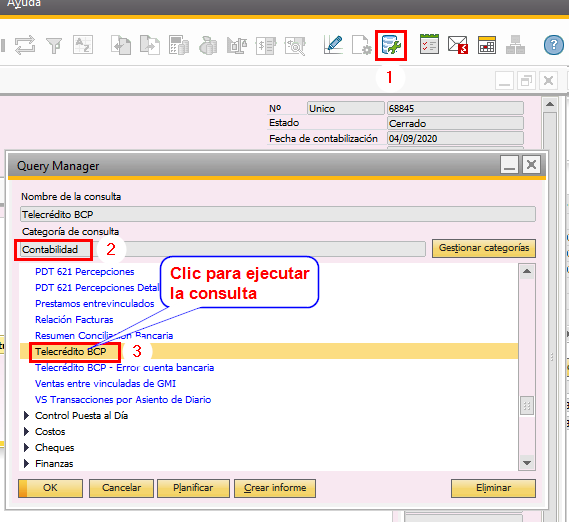The width and height of the screenshot is (569, 522).
Task: Open the checklist activities toolbar icon
Action: point(429,44)
